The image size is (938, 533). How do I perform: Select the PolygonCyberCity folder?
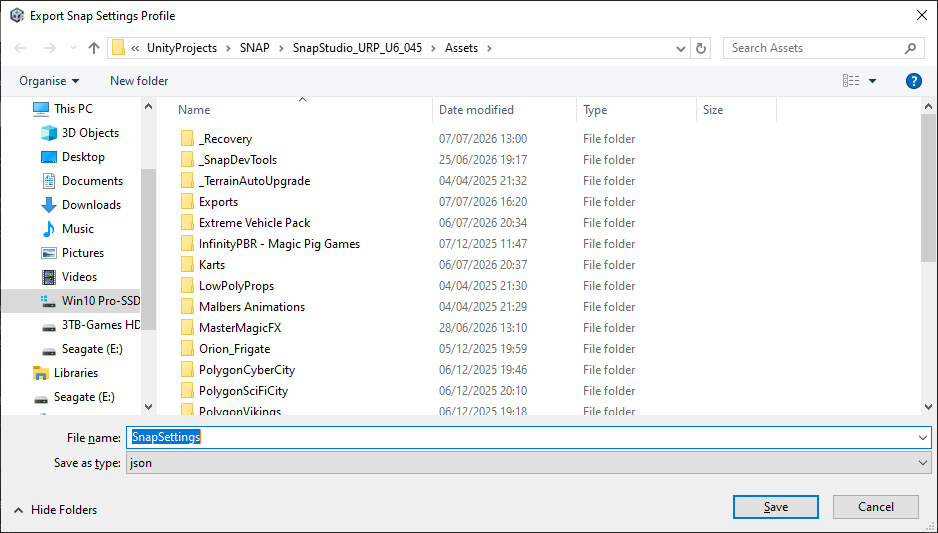click(246, 370)
